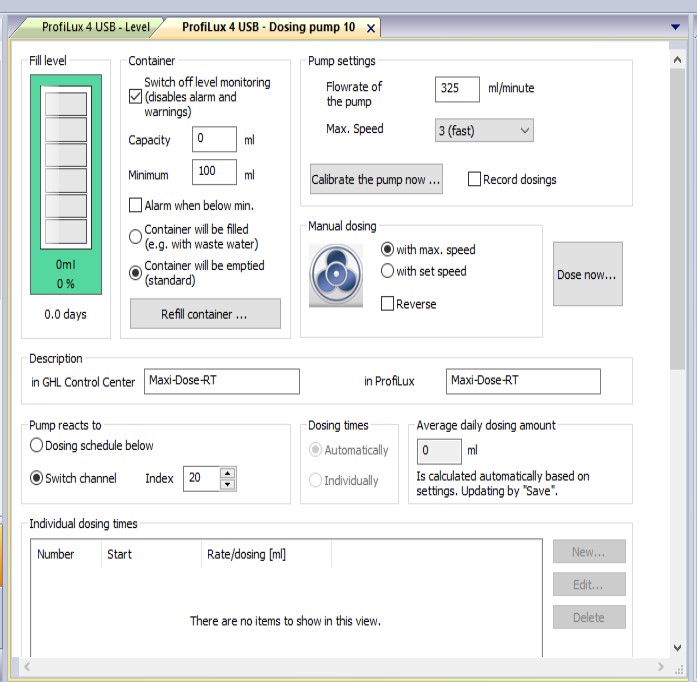Image resolution: width=697 pixels, height=682 pixels.
Task: Click the vertical scrollbar down arrow
Action: coord(677,648)
